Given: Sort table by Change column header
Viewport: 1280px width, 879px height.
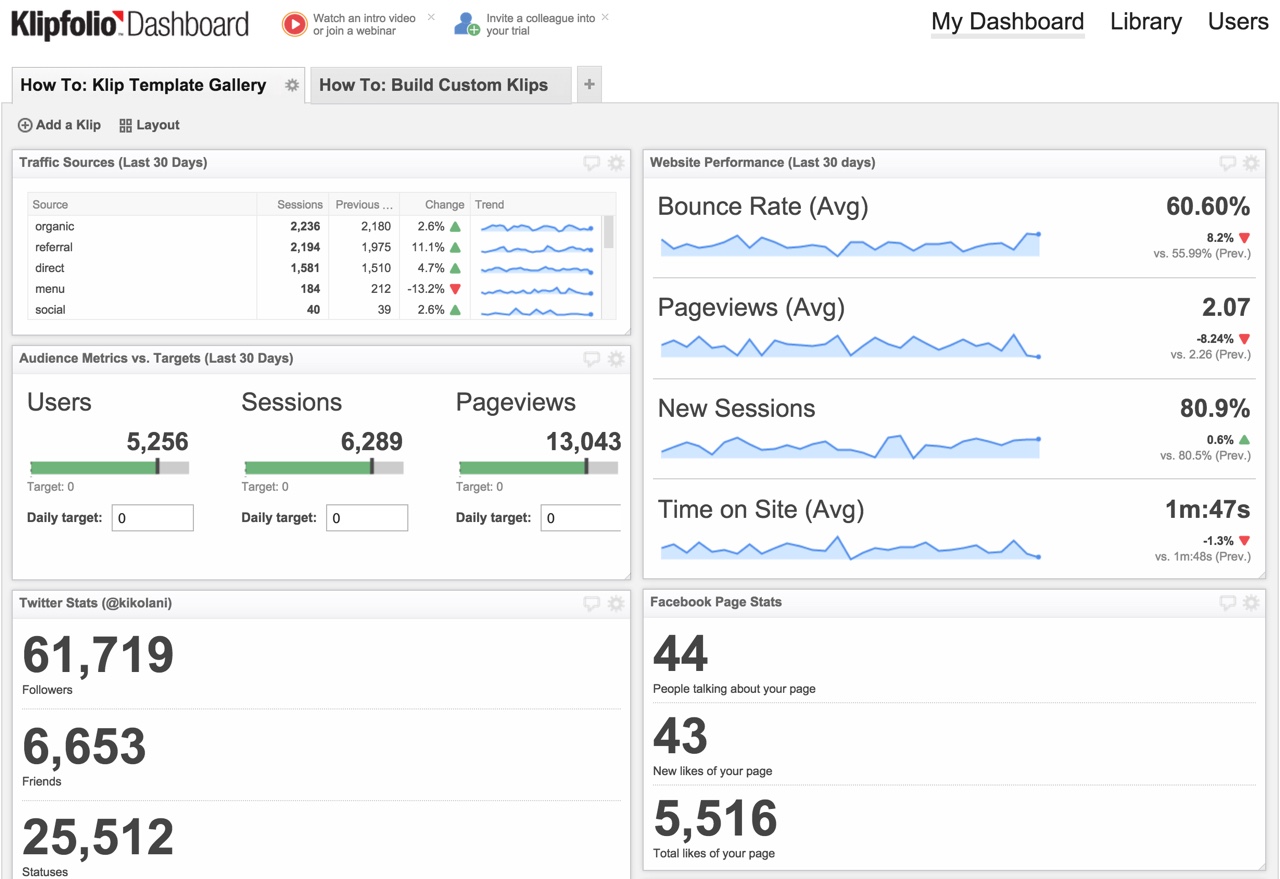Looking at the screenshot, I should point(434,204).
